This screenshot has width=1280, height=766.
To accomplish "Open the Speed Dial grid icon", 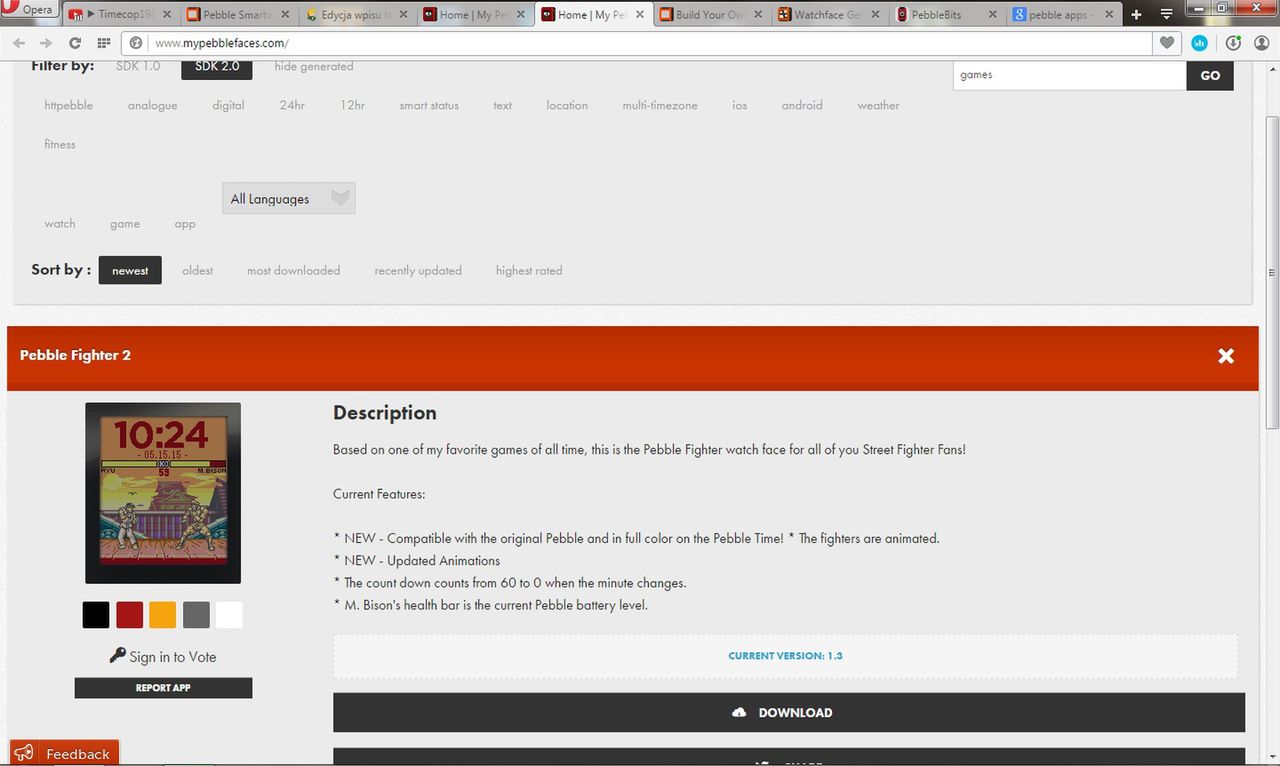I will tap(104, 43).
